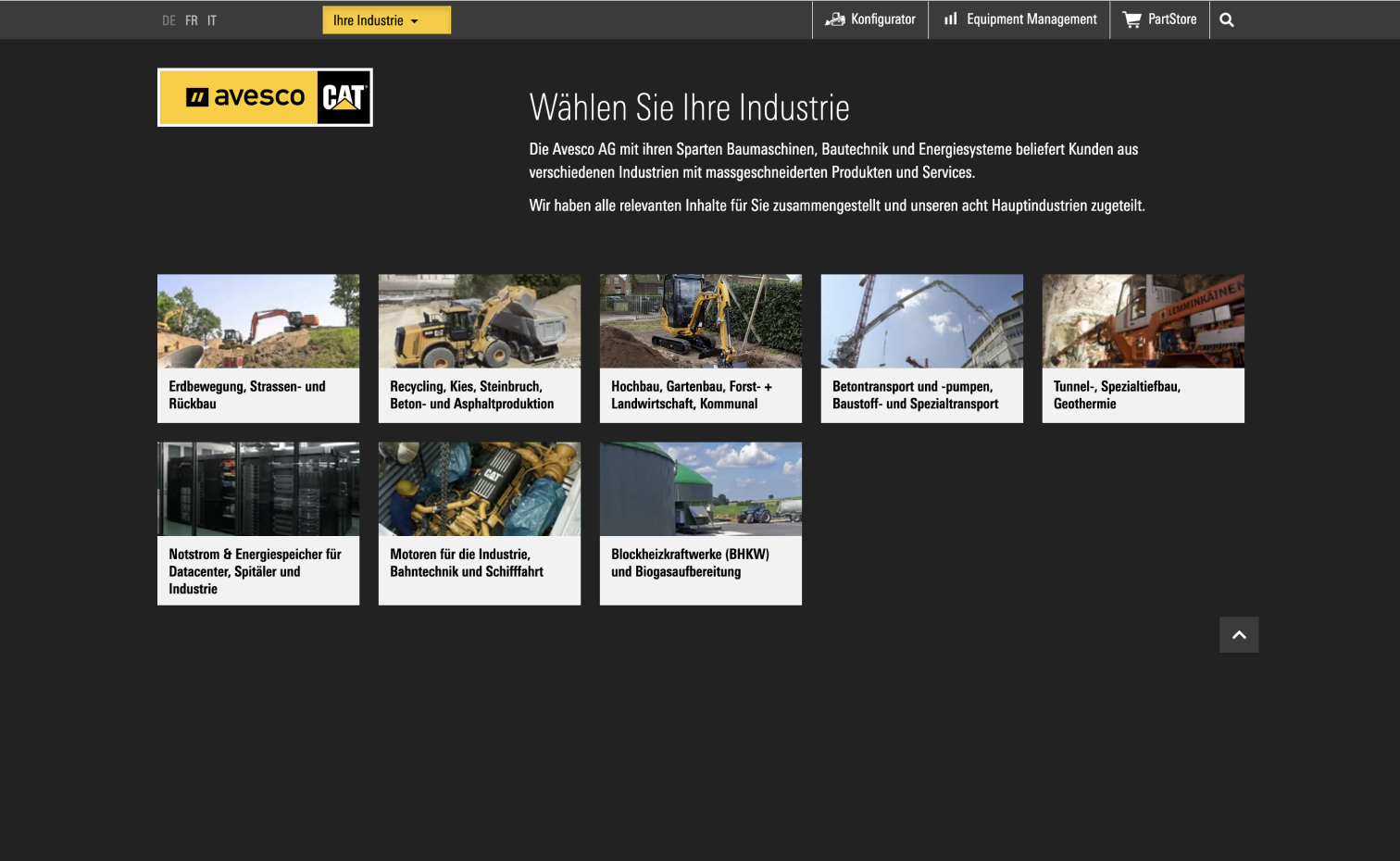Viewport: 1400px width, 861px height.
Task: Click the Avesco CAT logo
Action: pos(265,97)
